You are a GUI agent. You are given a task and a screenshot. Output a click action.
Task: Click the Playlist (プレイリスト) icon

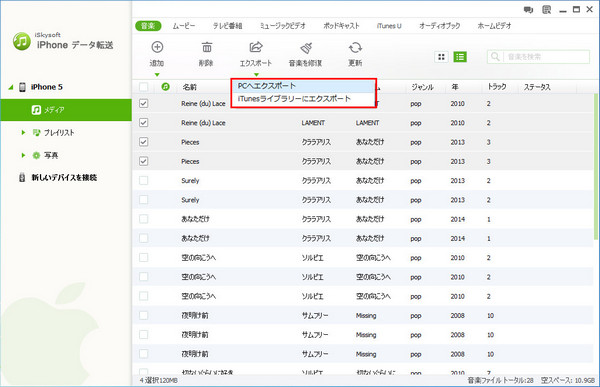(36, 132)
